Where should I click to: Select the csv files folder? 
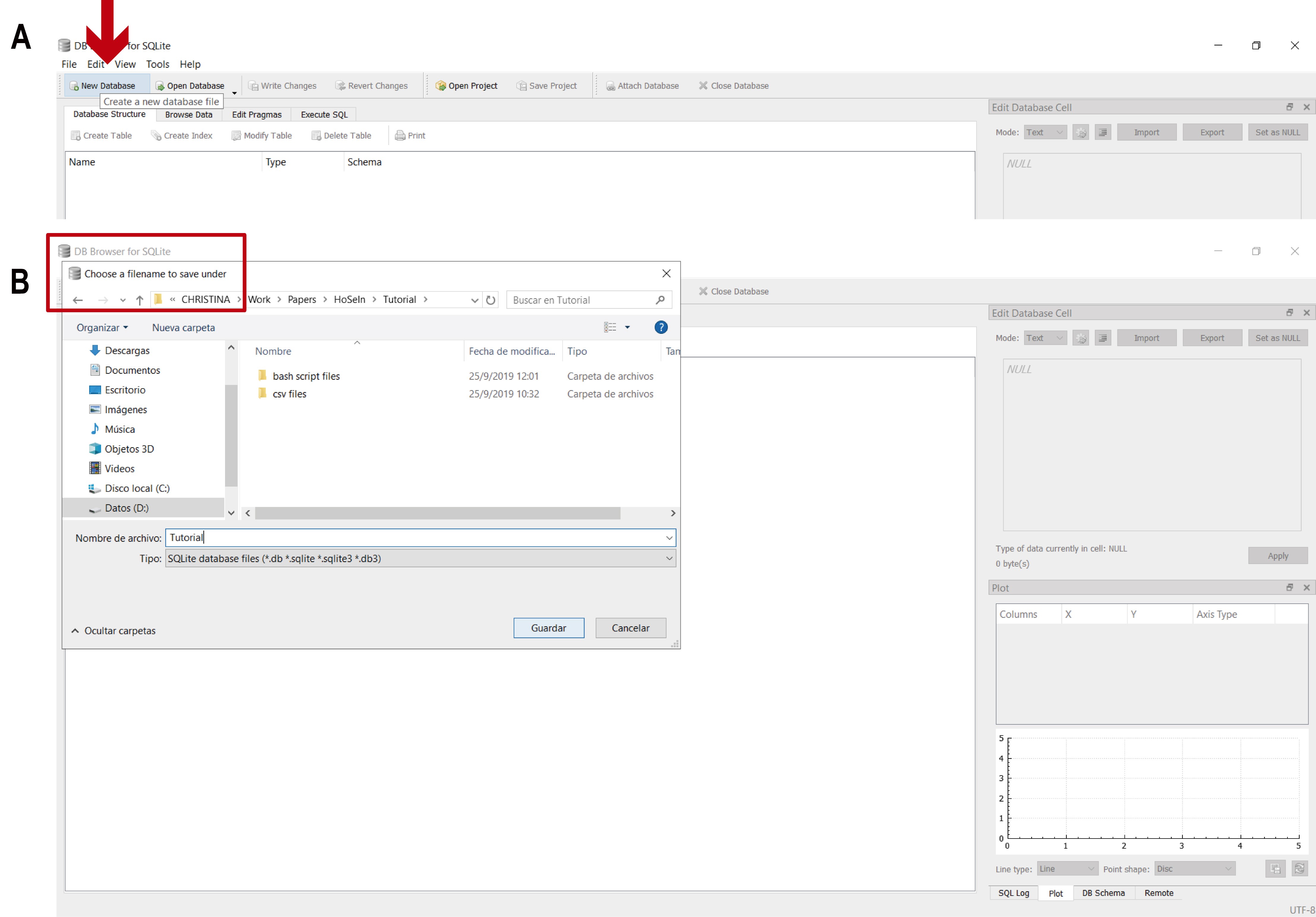point(282,394)
